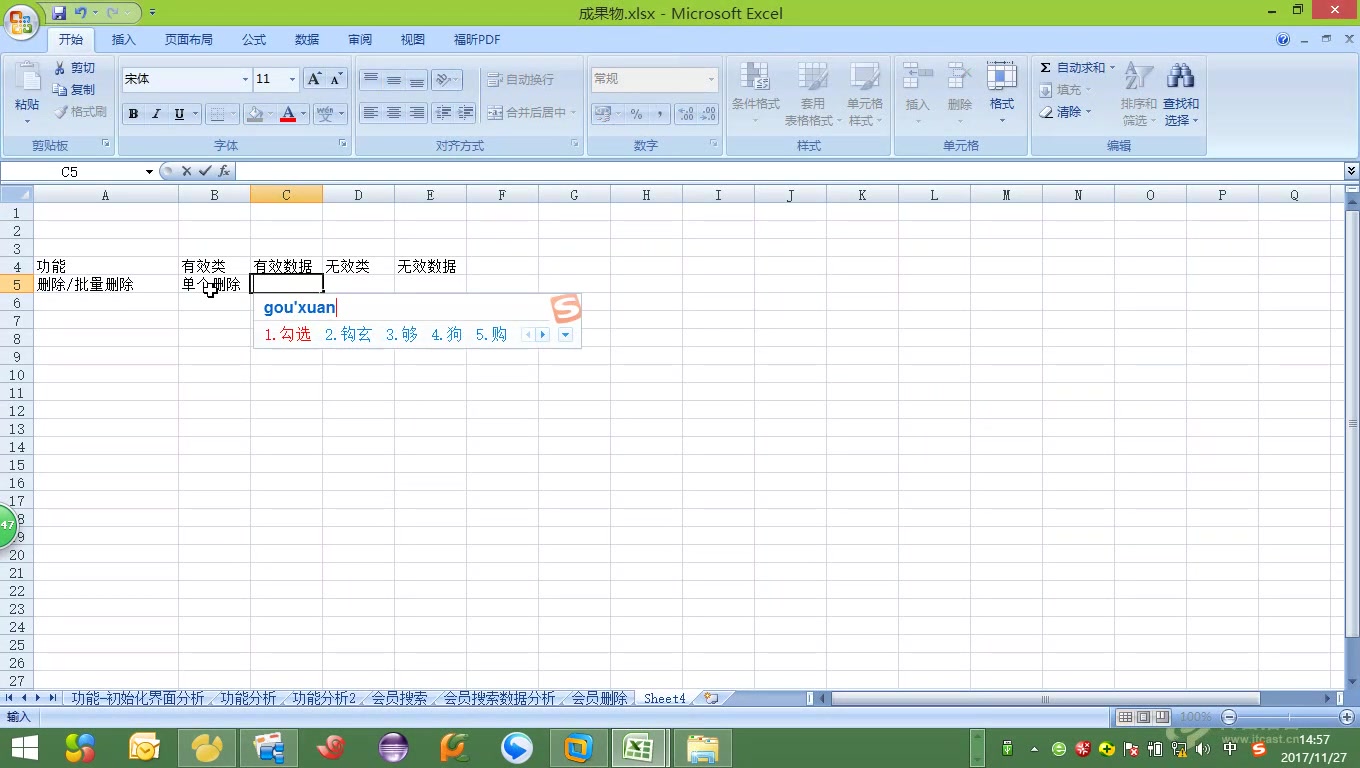Screen dimensions: 1360x768
Task: Toggle bold formatting on selected cell
Action: [133, 113]
